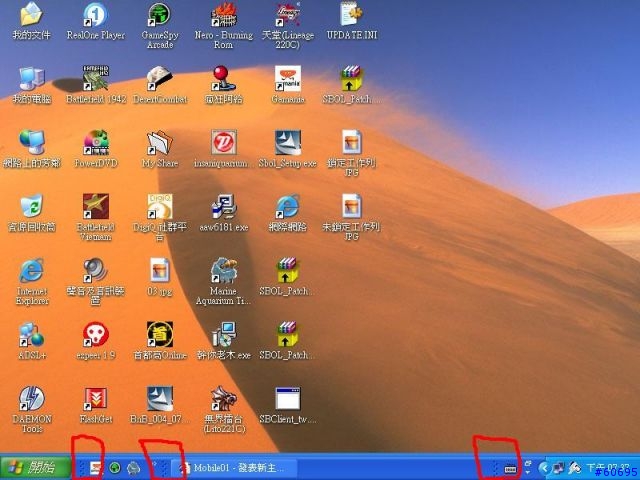The width and height of the screenshot is (640, 480).
Task: Click the green quick launch icon
Action: [x=115, y=468]
